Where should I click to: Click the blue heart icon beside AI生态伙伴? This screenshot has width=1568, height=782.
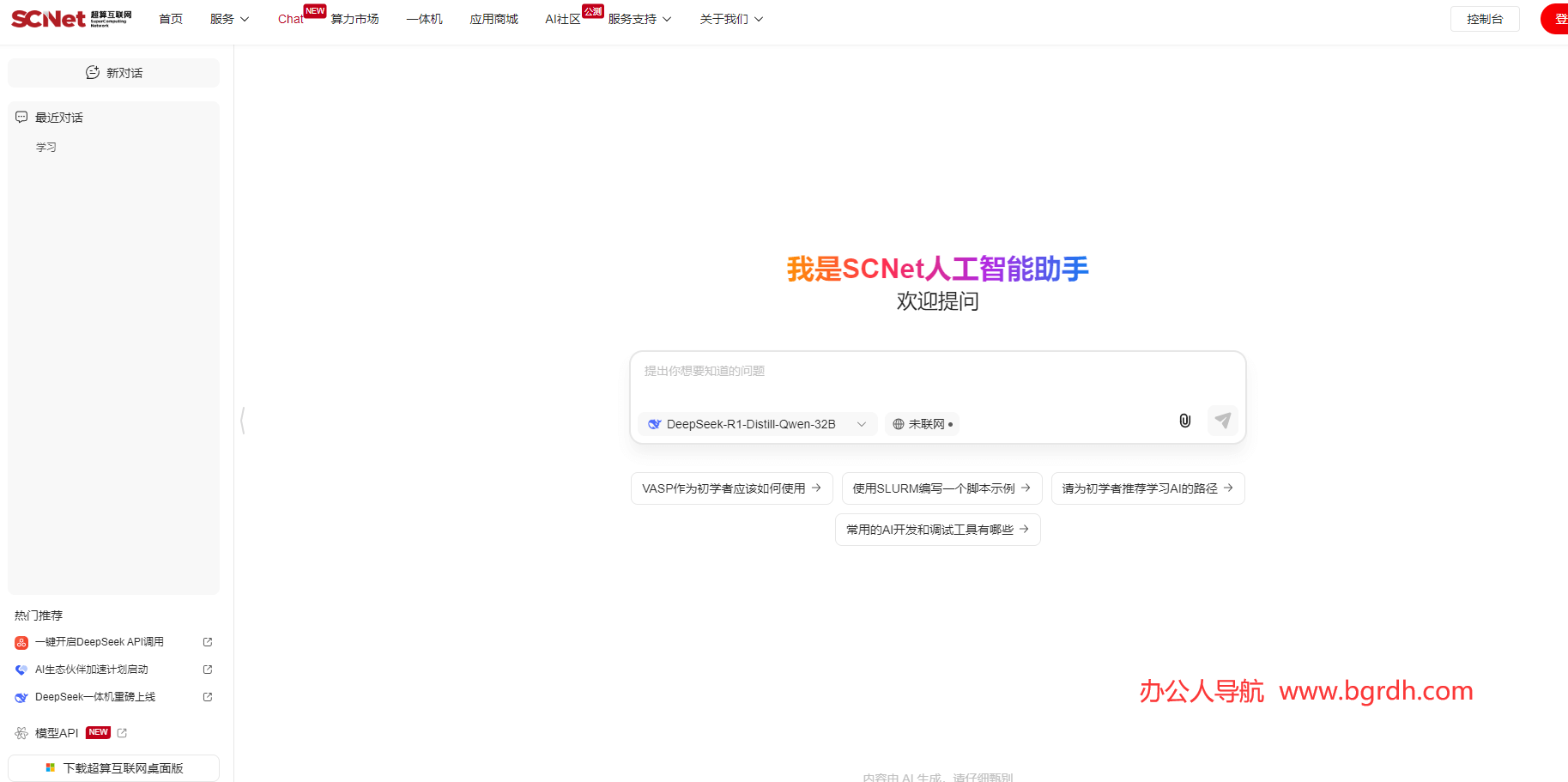coord(21,670)
